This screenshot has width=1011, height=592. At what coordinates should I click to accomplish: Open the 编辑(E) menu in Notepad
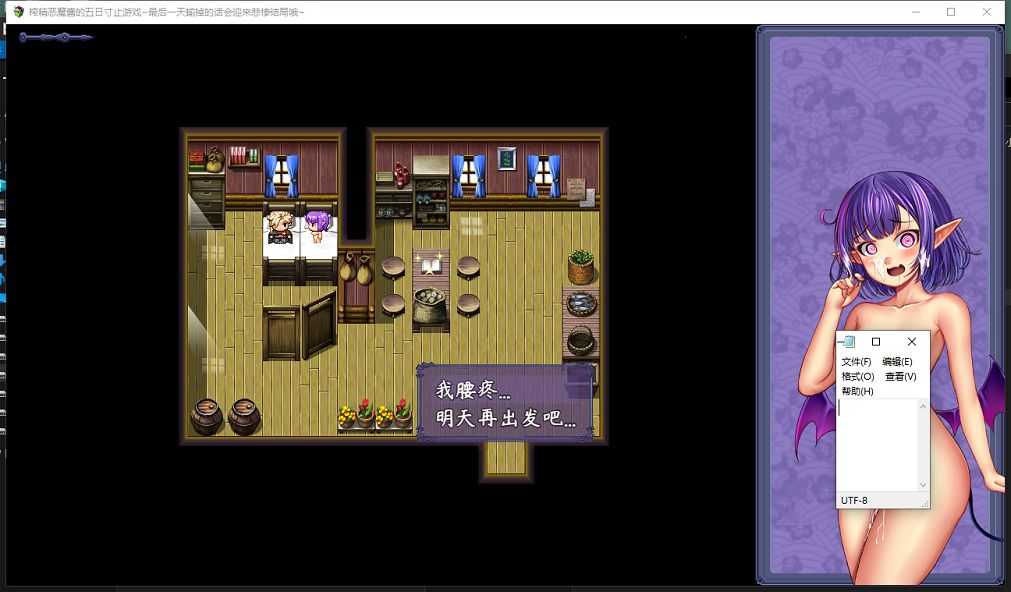[897, 361]
